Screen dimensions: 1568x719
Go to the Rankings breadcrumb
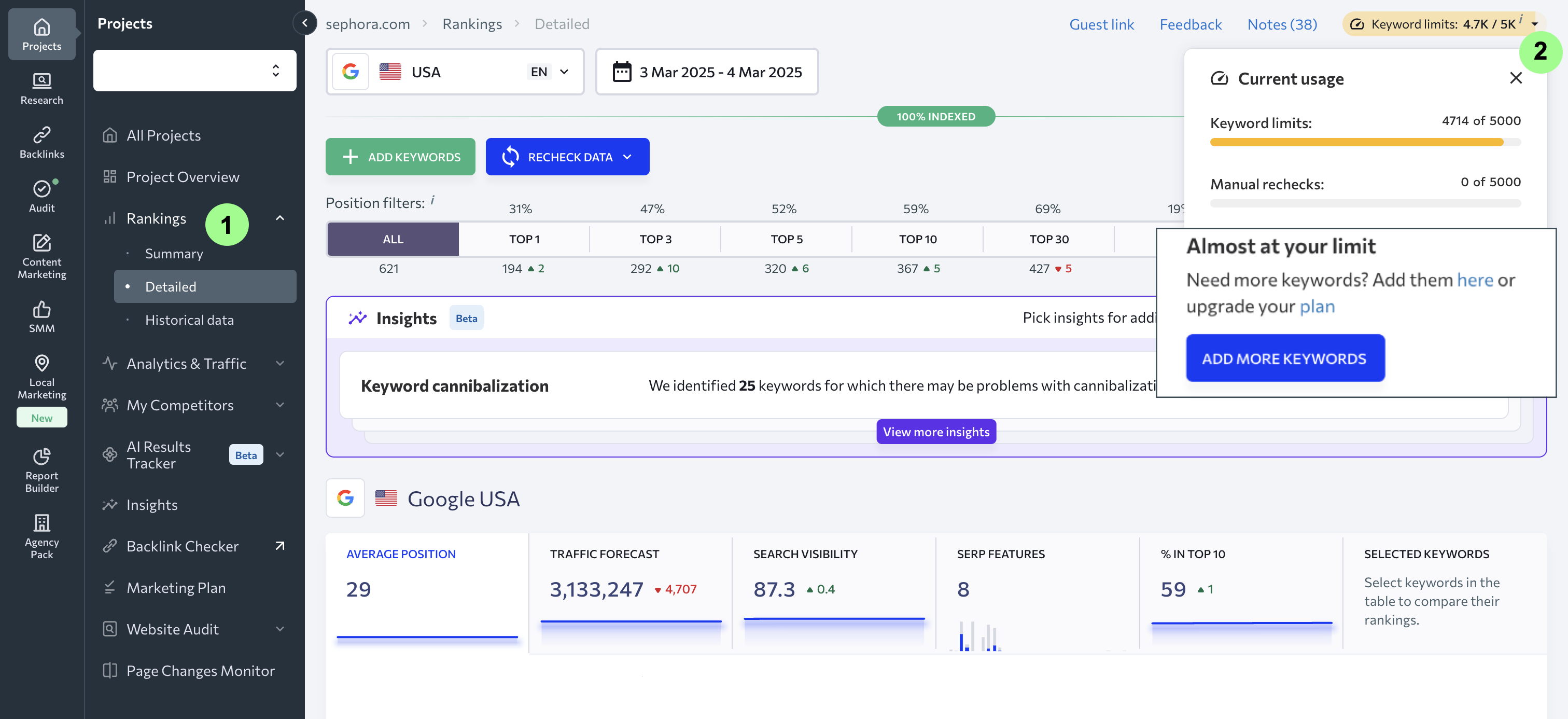[x=472, y=24]
